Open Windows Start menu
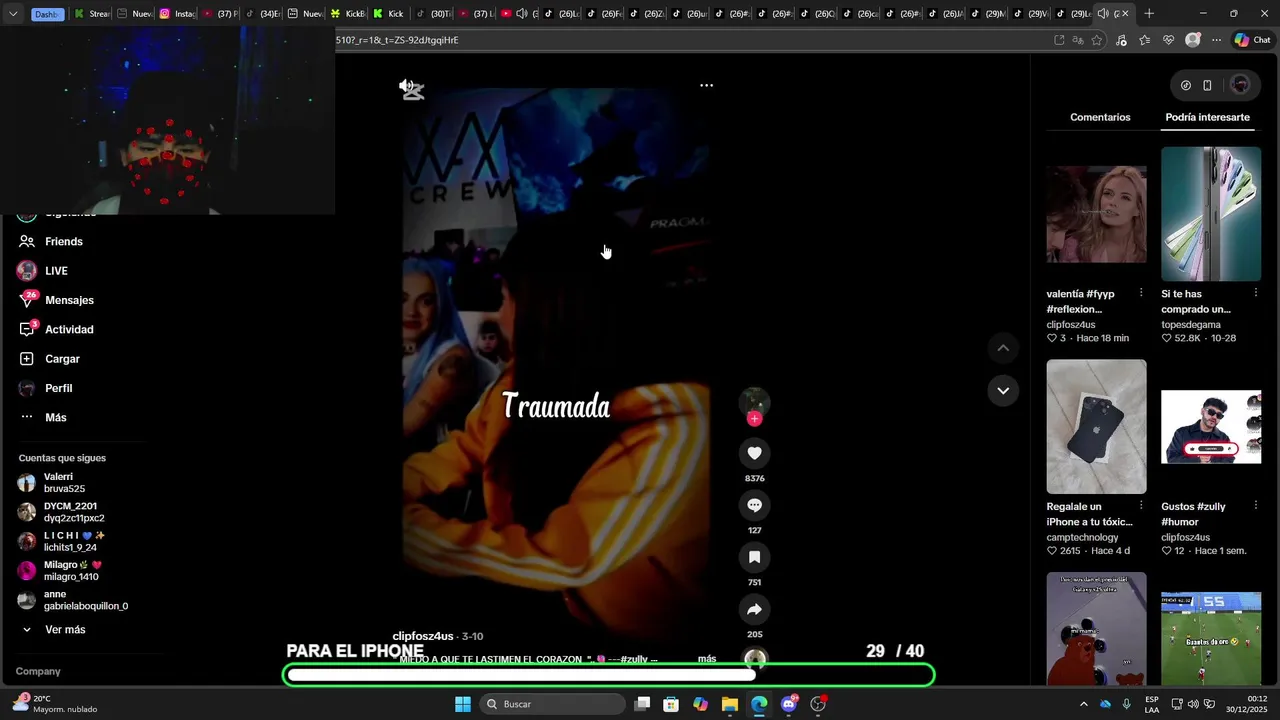The width and height of the screenshot is (1280, 720). [463, 704]
